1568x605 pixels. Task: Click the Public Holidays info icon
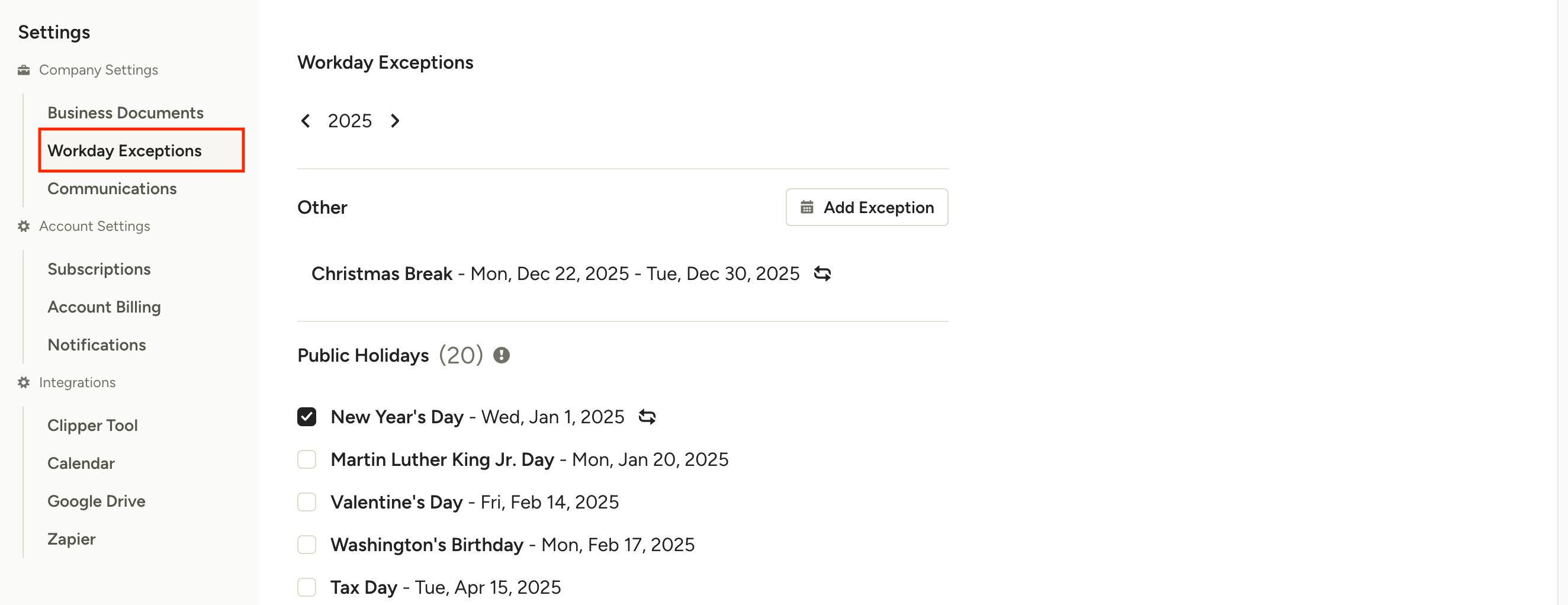(502, 355)
